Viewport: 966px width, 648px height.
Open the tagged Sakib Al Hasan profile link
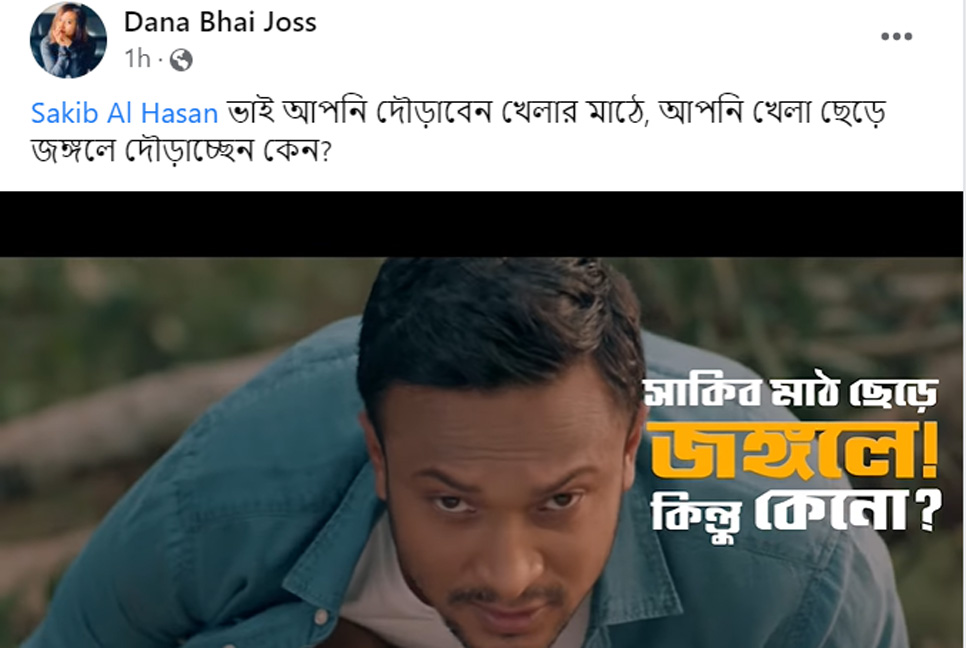click(124, 113)
